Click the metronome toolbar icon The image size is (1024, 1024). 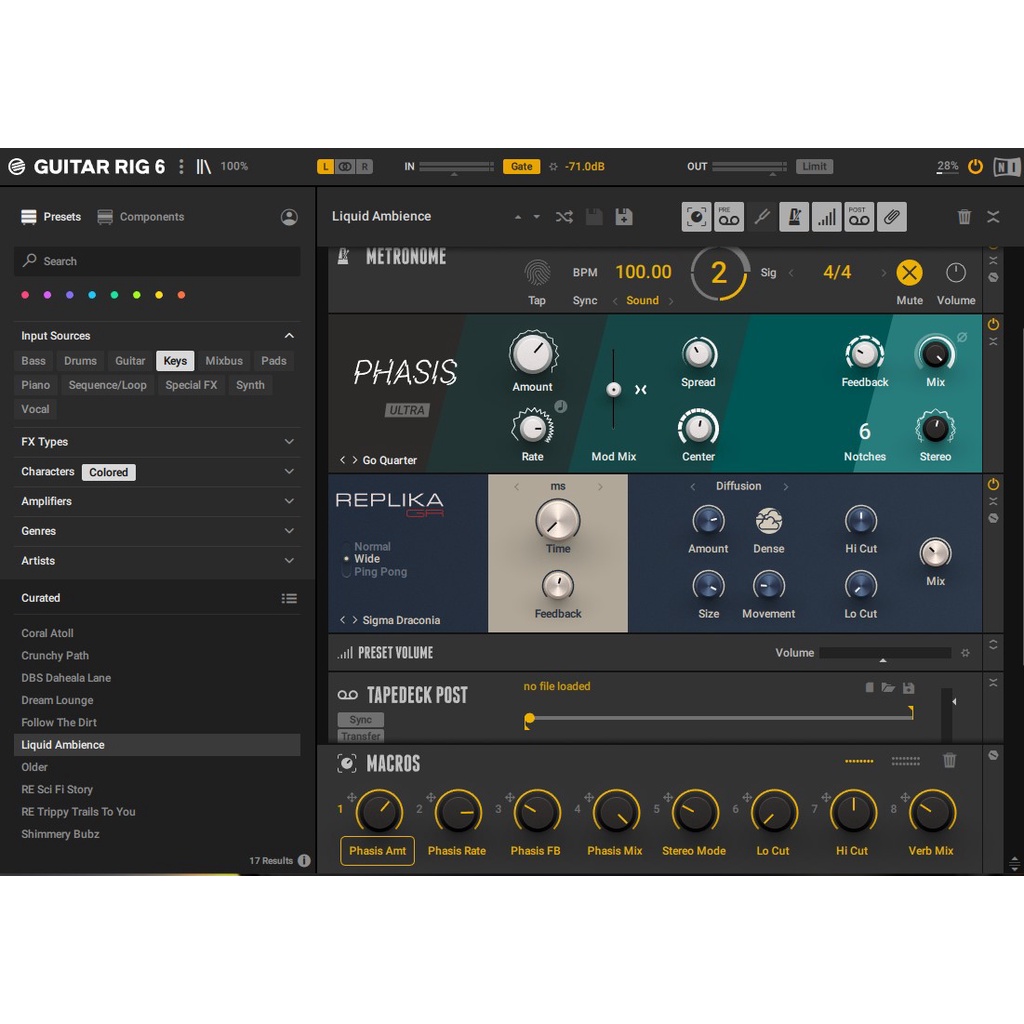tap(793, 217)
